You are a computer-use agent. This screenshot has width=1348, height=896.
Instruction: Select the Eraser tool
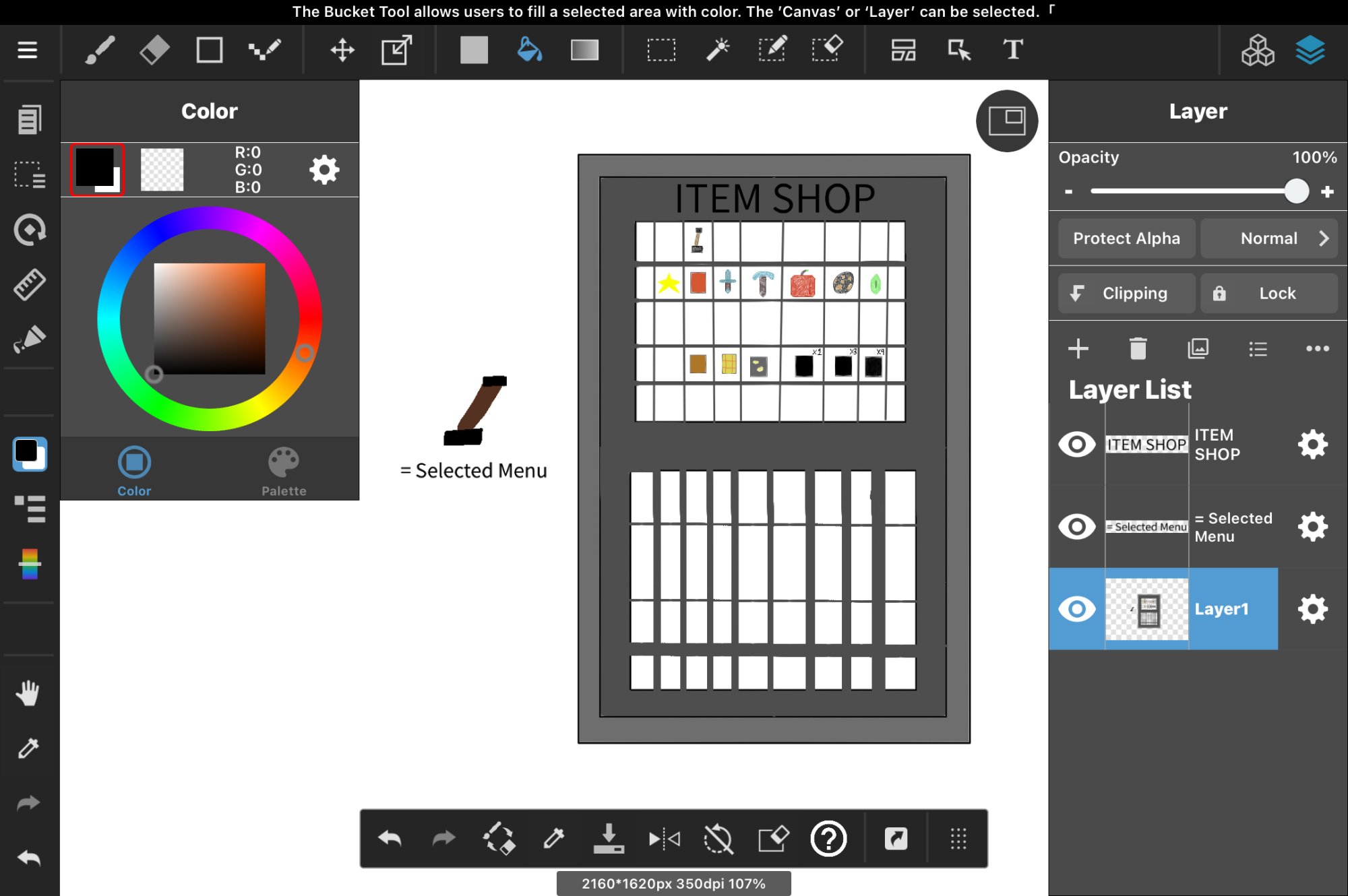tap(154, 50)
